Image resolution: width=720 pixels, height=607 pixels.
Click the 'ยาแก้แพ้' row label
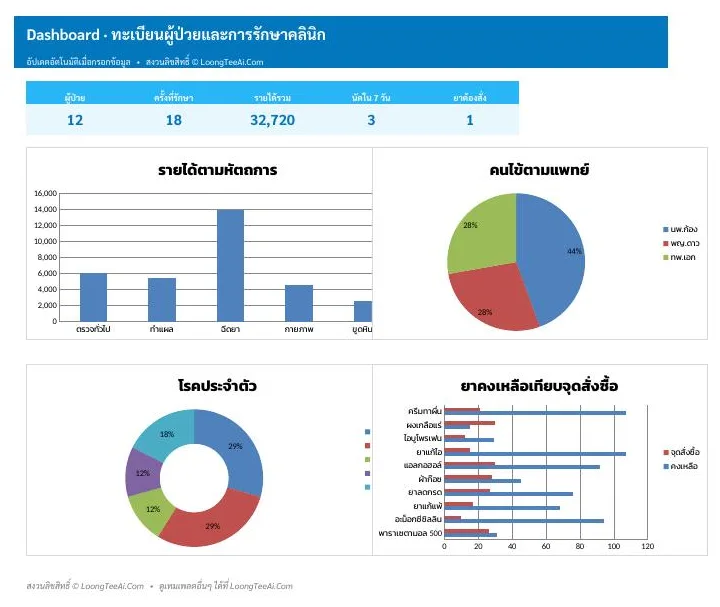pos(428,506)
